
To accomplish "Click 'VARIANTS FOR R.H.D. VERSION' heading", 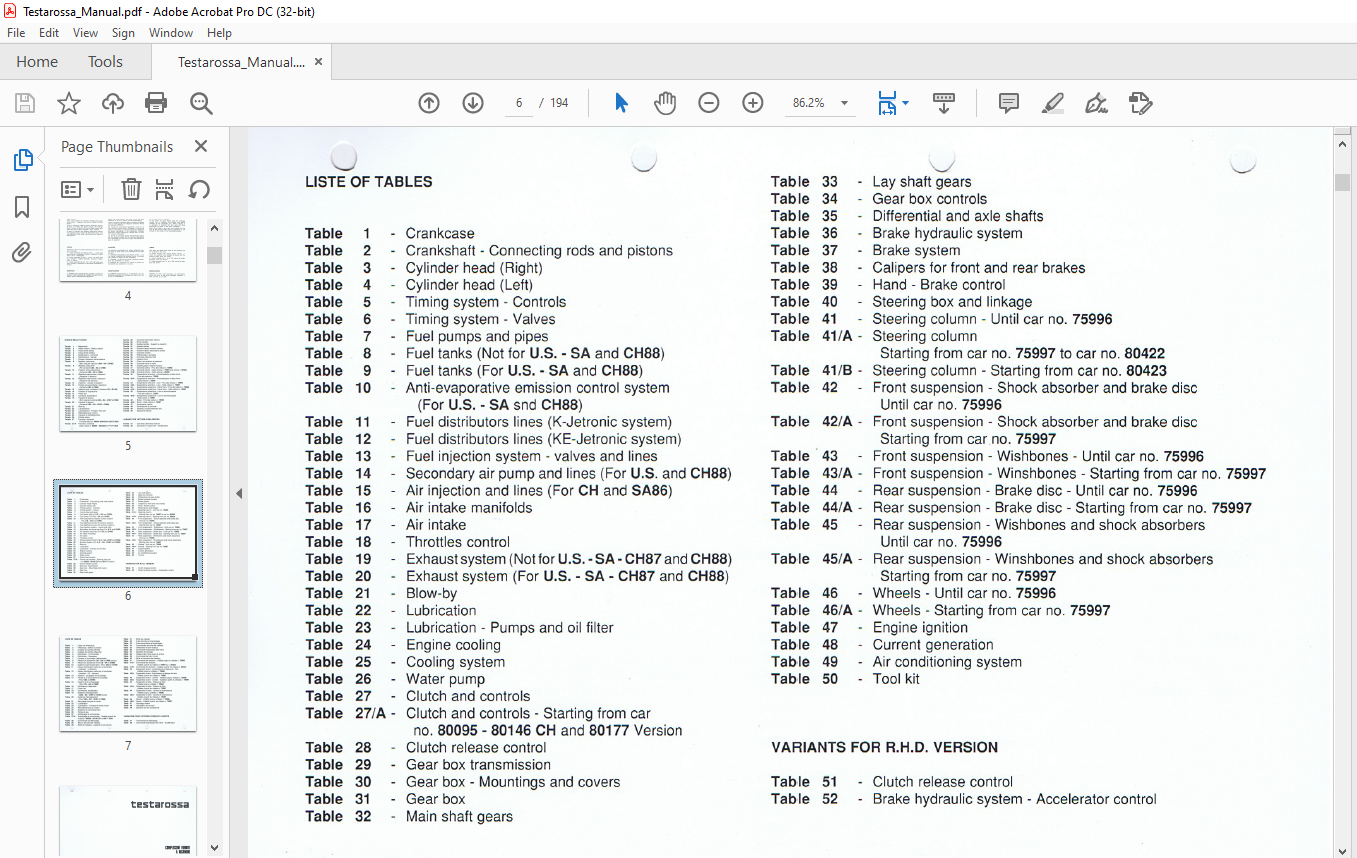I will (x=885, y=747).
